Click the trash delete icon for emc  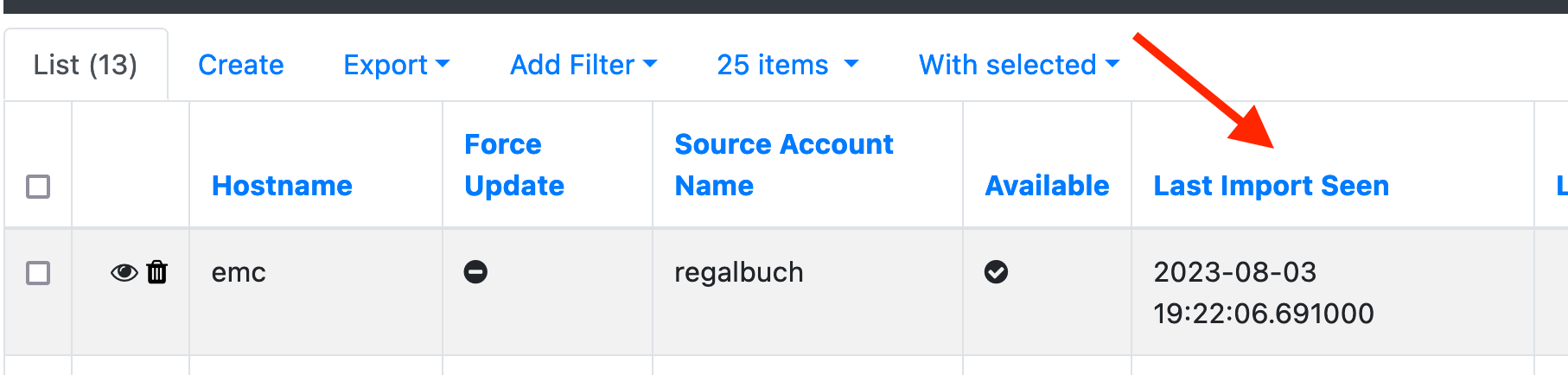[156, 272]
